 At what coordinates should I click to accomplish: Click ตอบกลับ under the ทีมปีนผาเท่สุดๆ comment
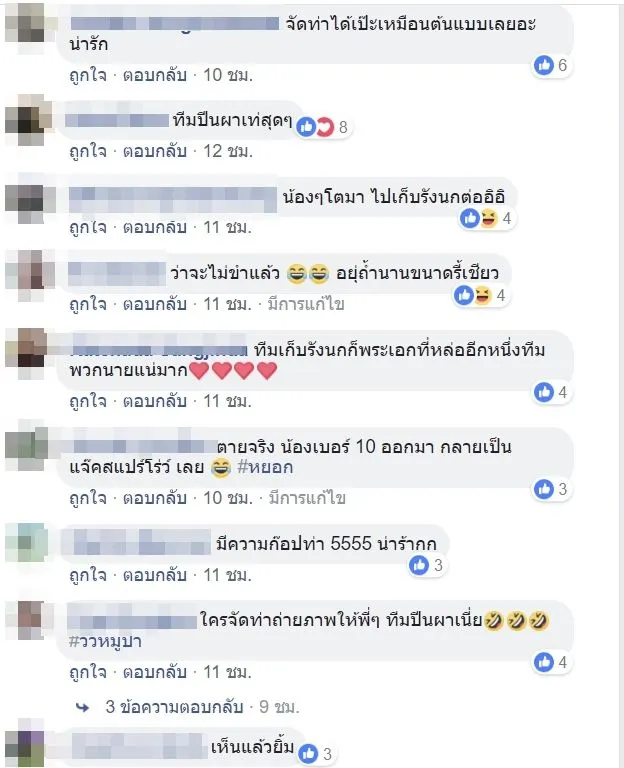tap(155, 151)
